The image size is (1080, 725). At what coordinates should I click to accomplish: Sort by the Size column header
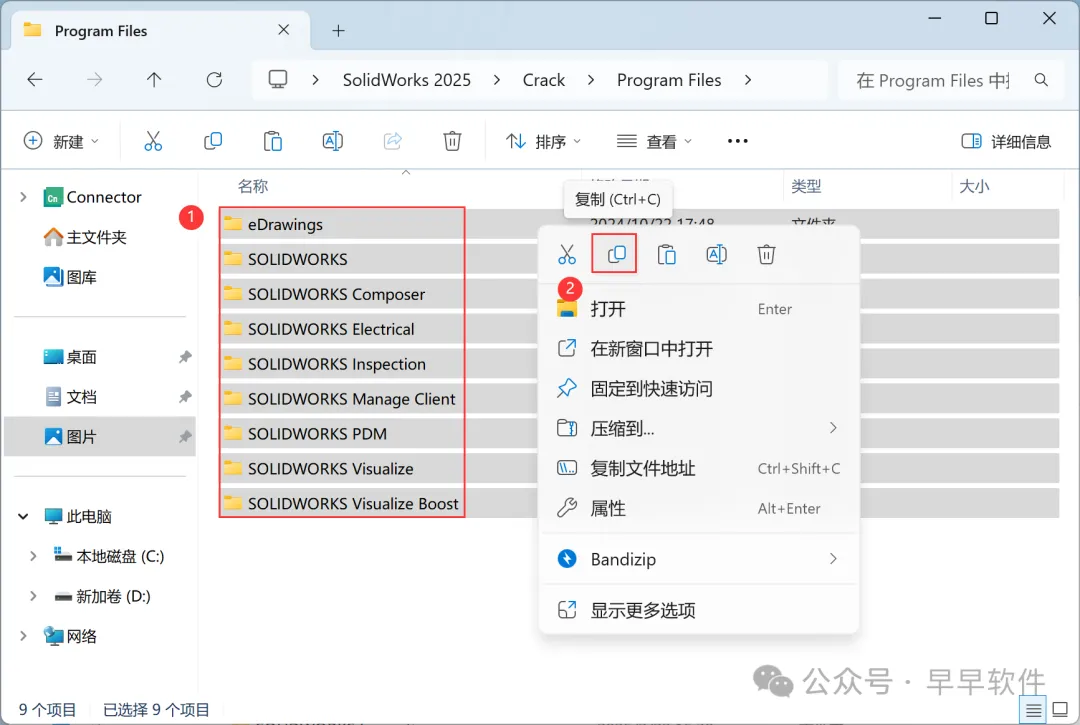pyautogui.click(x=974, y=186)
